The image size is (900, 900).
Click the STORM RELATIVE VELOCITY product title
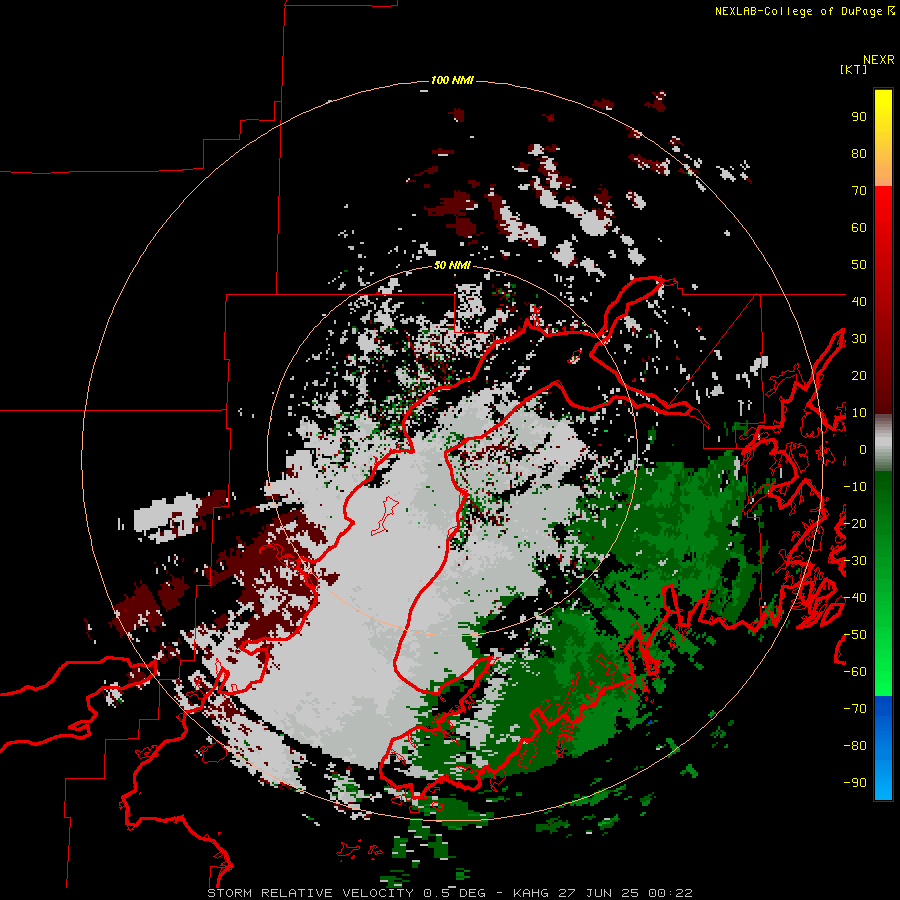point(310,893)
